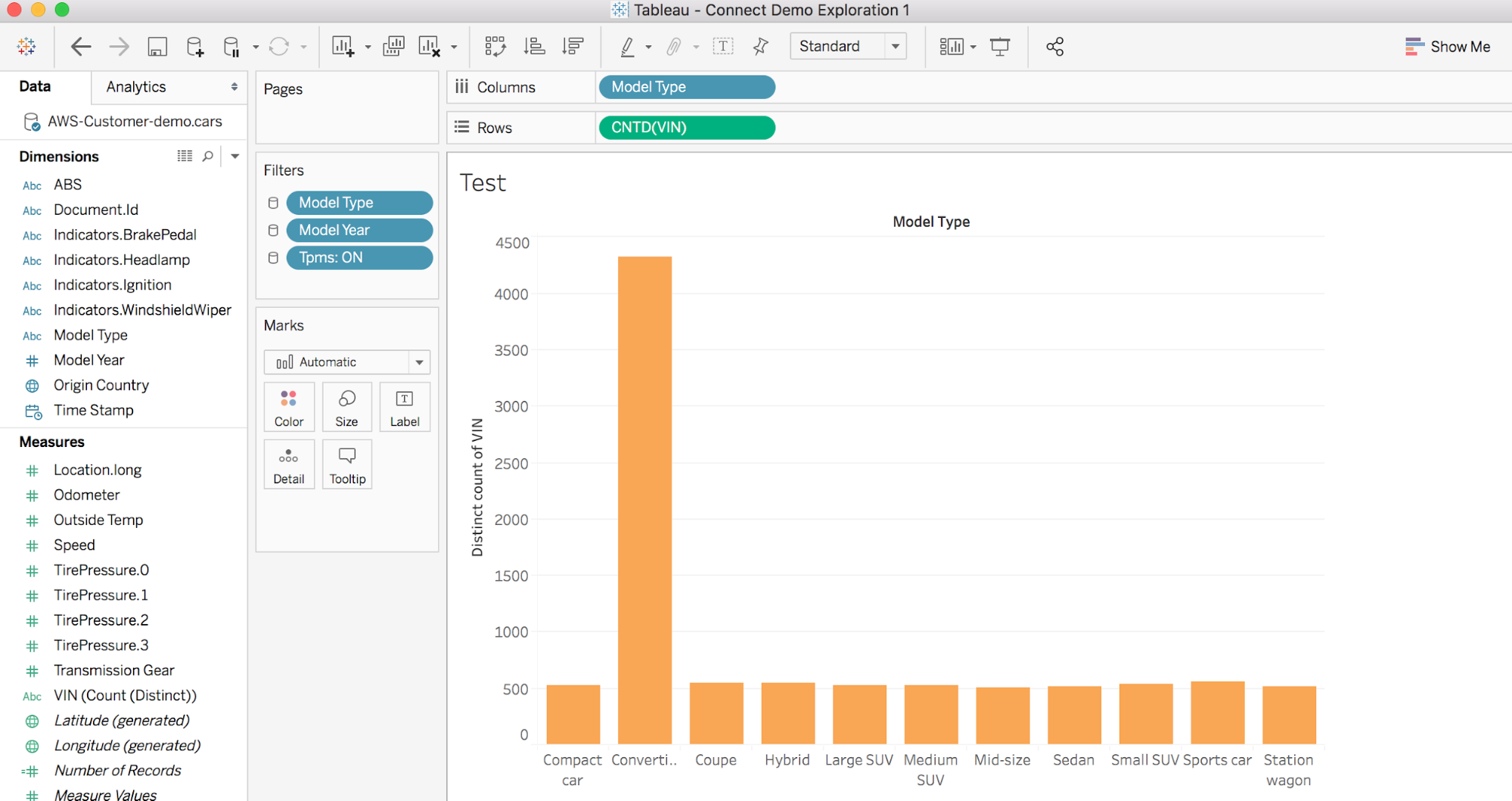Sort descending using the toolbar icon
Image resolution: width=1512 pixels, height=801 pixels.
click(573, 46)
